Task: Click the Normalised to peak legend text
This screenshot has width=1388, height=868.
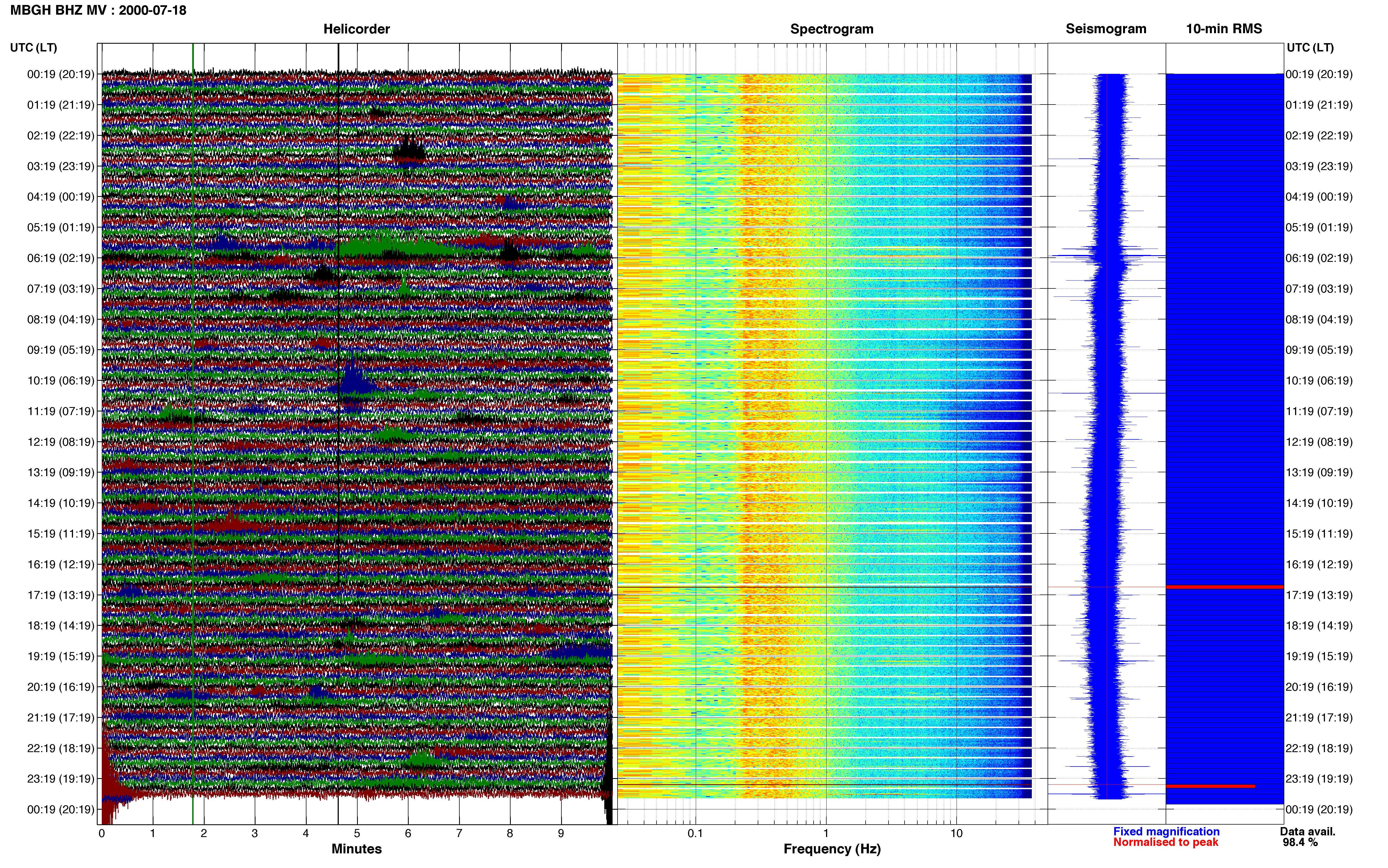Action: (x=1166, y=842)
